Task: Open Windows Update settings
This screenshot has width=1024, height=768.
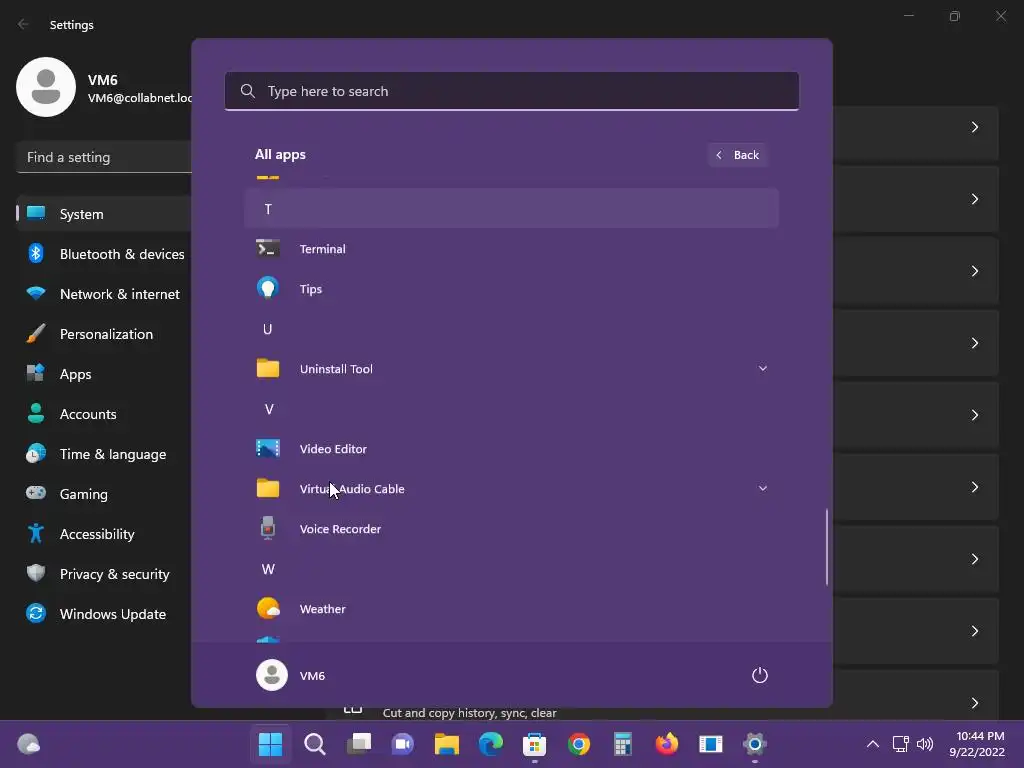Action: click(104, 614)
